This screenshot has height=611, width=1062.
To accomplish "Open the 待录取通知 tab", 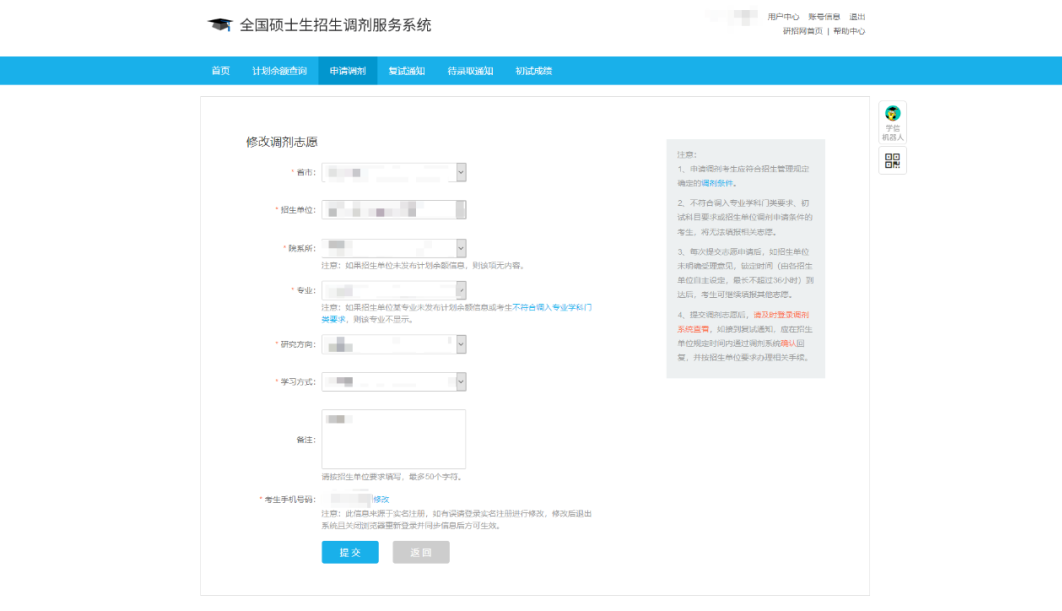I will coord(469,71).
